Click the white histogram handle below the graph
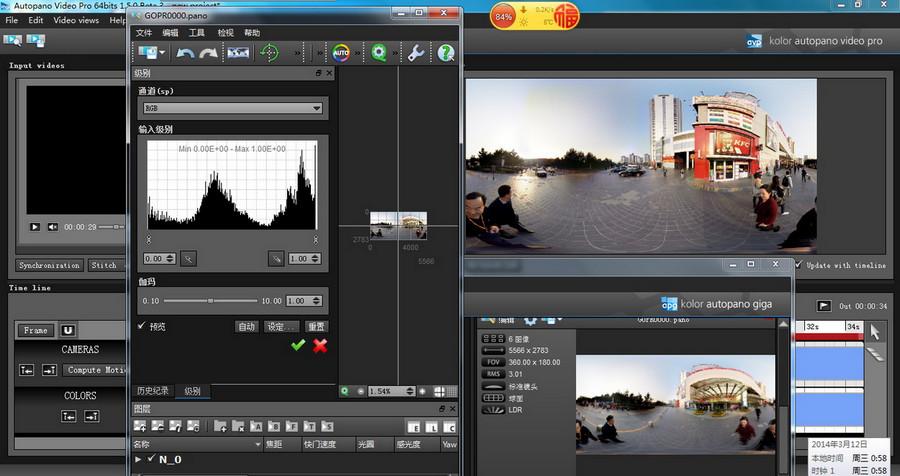The height and width of the screenshot is (476, 900). tap(315, 239)
